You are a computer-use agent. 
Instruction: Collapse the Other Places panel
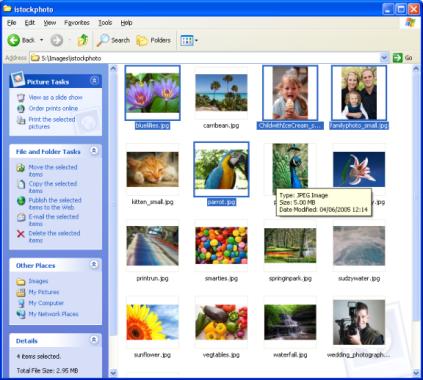point(94,265)
